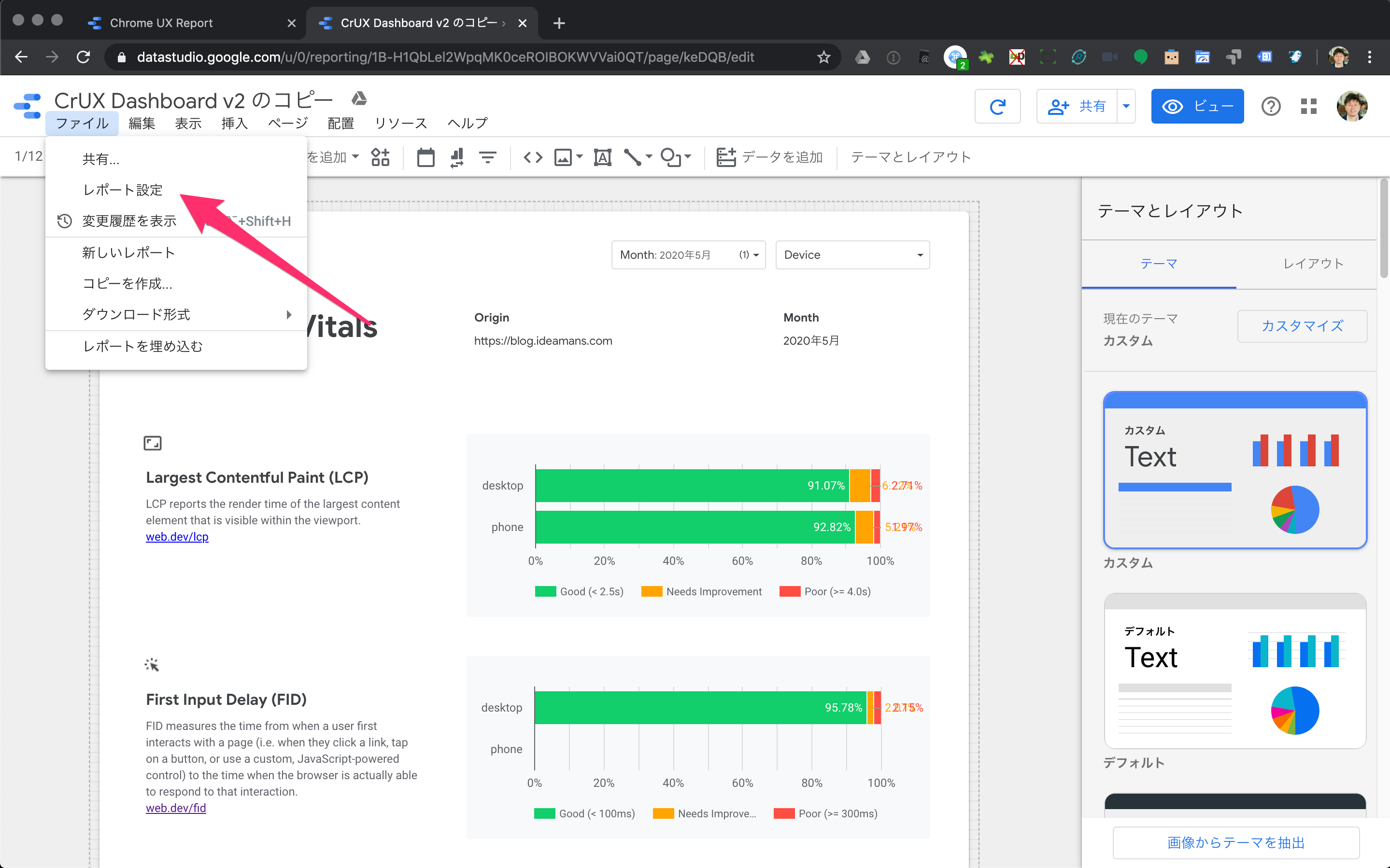Click the Google Drive icon beside title
The width and height of the screenshot is (1390, 868).
pyautogui.click(x=359, y=99)
